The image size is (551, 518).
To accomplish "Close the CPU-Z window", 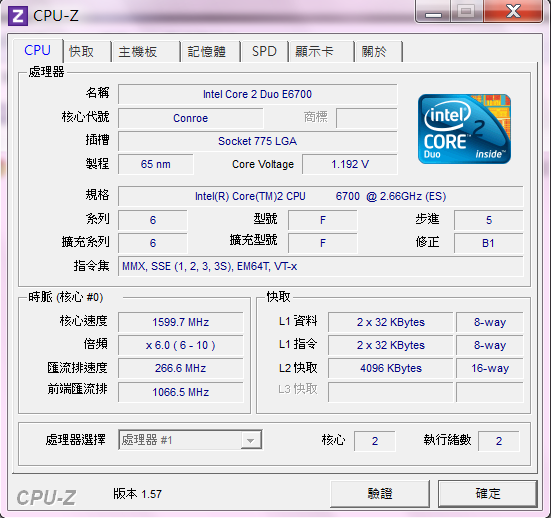I will point(513,12).
